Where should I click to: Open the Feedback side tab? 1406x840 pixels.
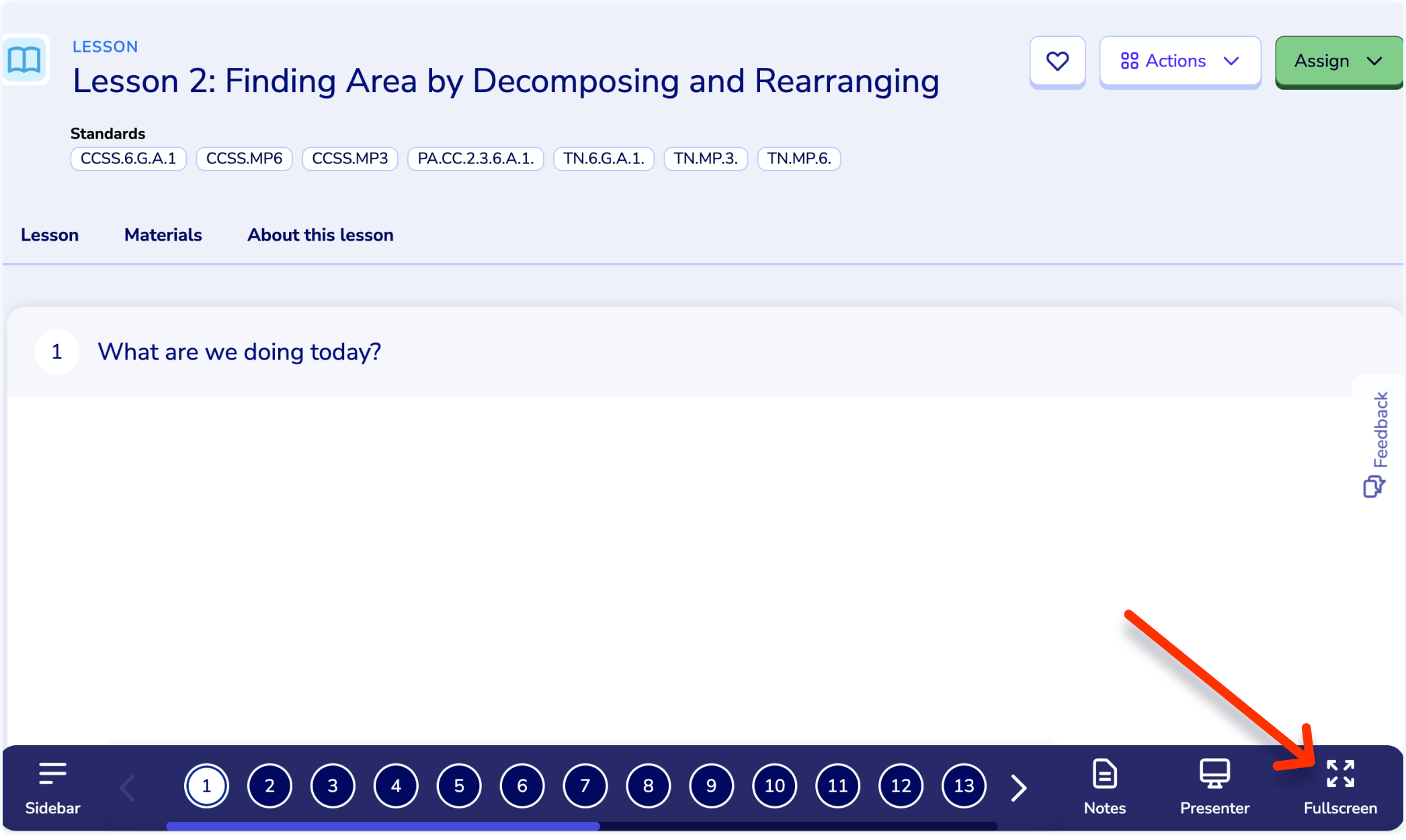tap(1376, 444)
